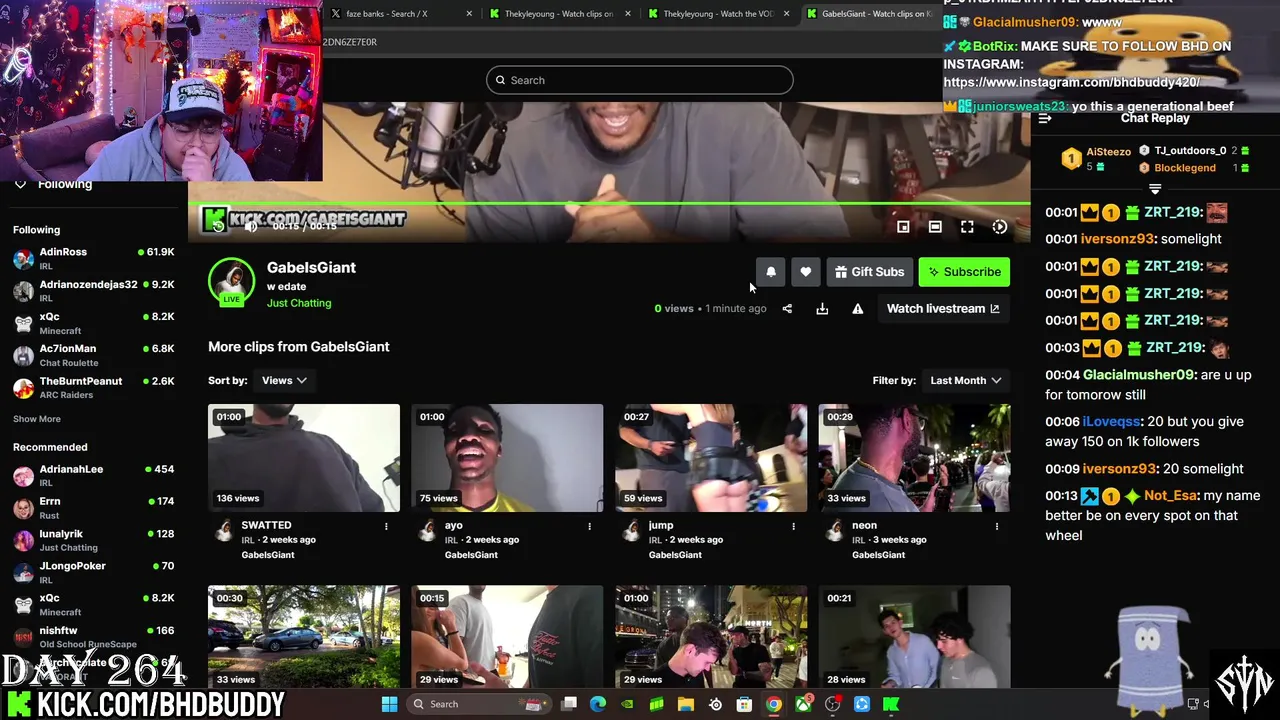
Task: Share the clip via the share icon
Action: coord(787,309)
